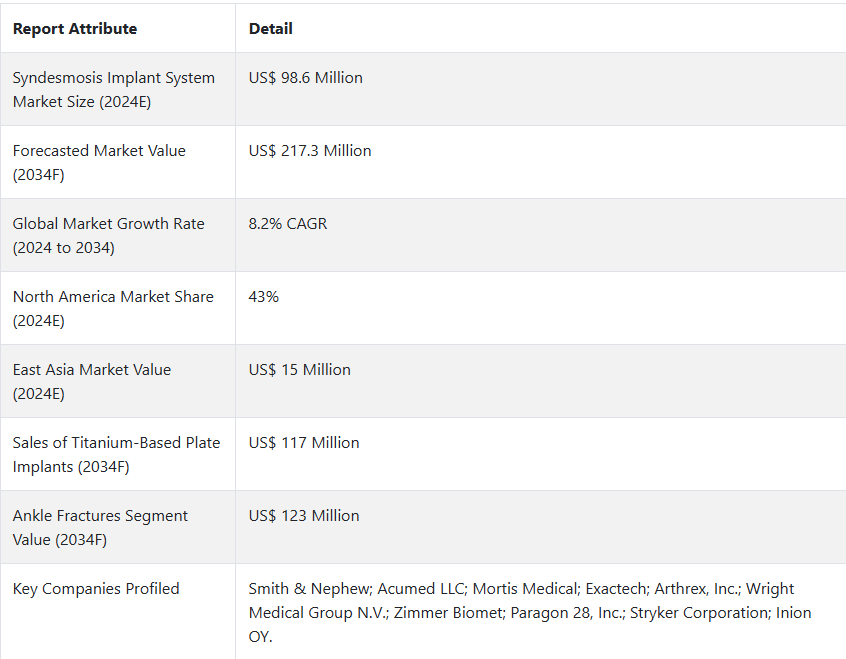Click the Detail column header
This screenshot has width=846, height=659.
click(270, 29)
